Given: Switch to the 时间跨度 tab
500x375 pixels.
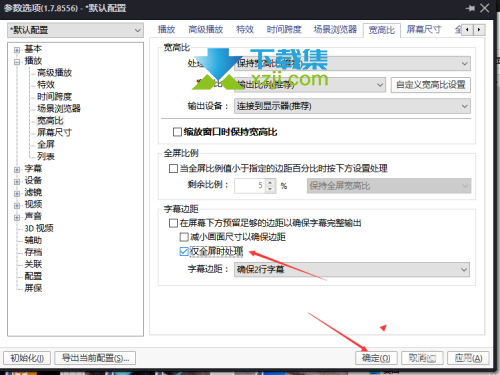Looking at the screenshot, I should point(284,30).
